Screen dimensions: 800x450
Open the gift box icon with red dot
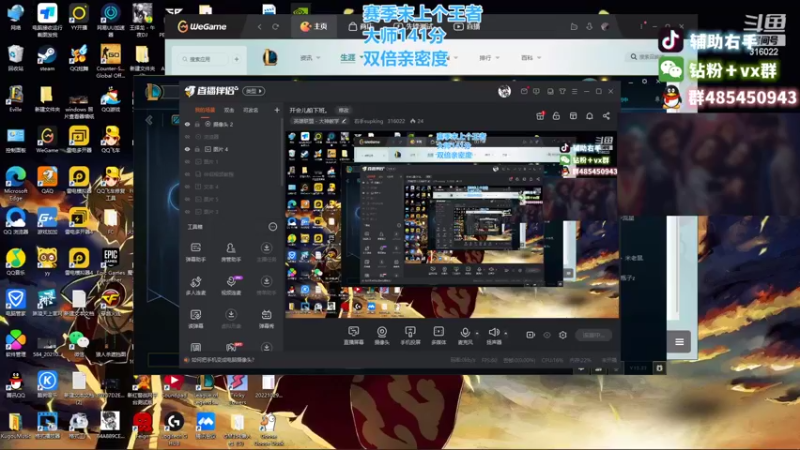[540, 116]
